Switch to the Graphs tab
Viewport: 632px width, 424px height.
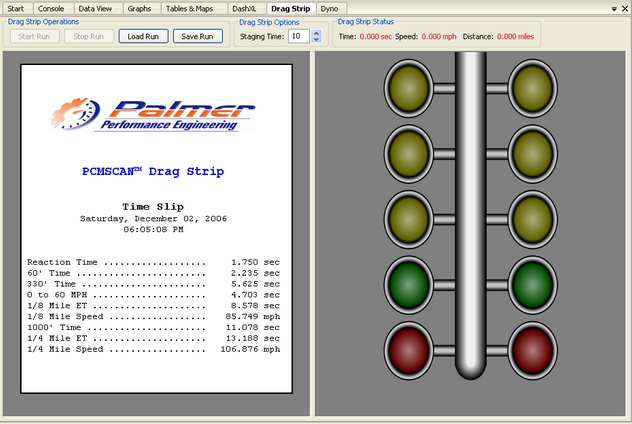[139, 8]
